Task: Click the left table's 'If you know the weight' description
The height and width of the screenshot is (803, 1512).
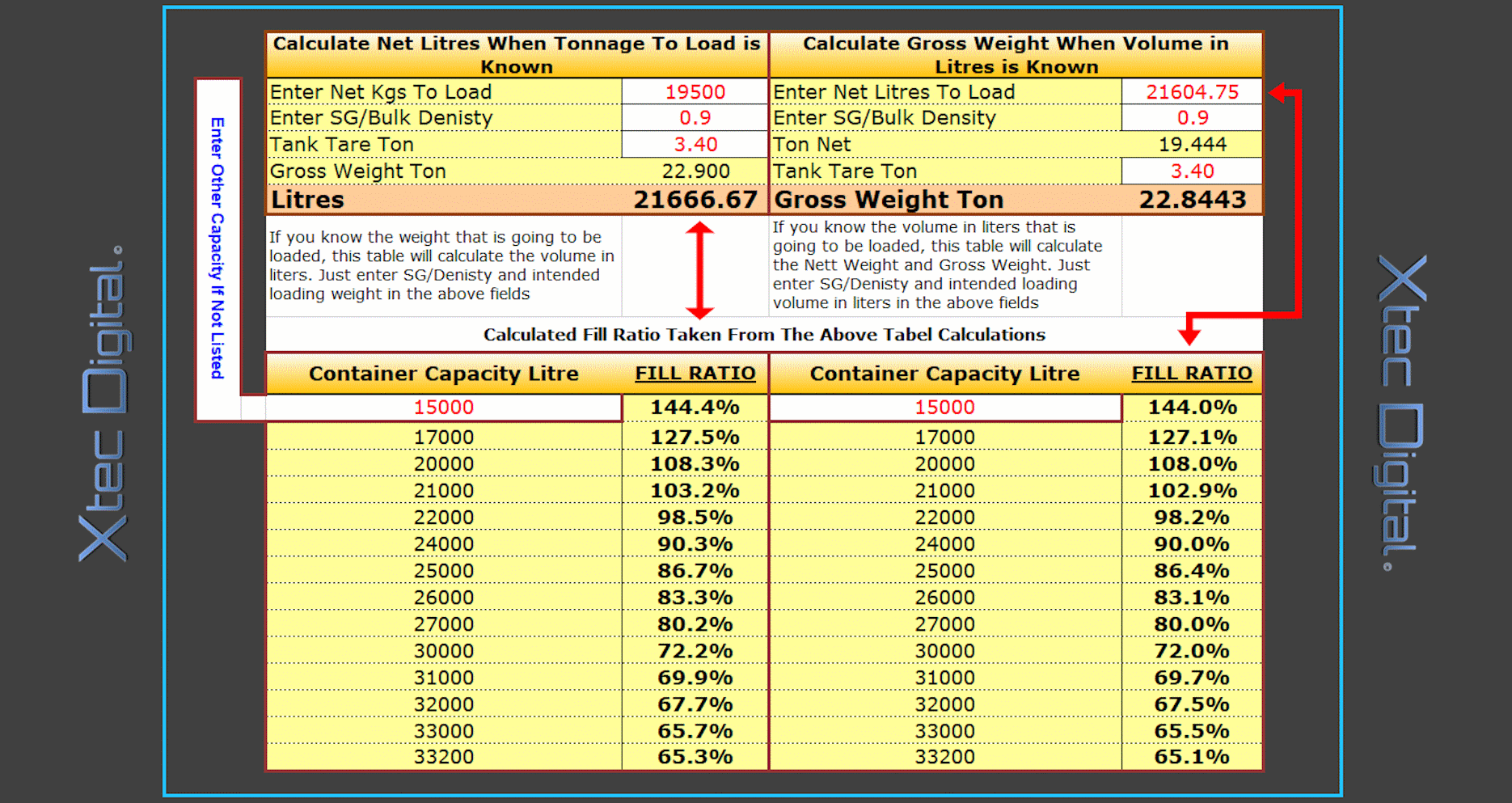Action: [441, 265]
